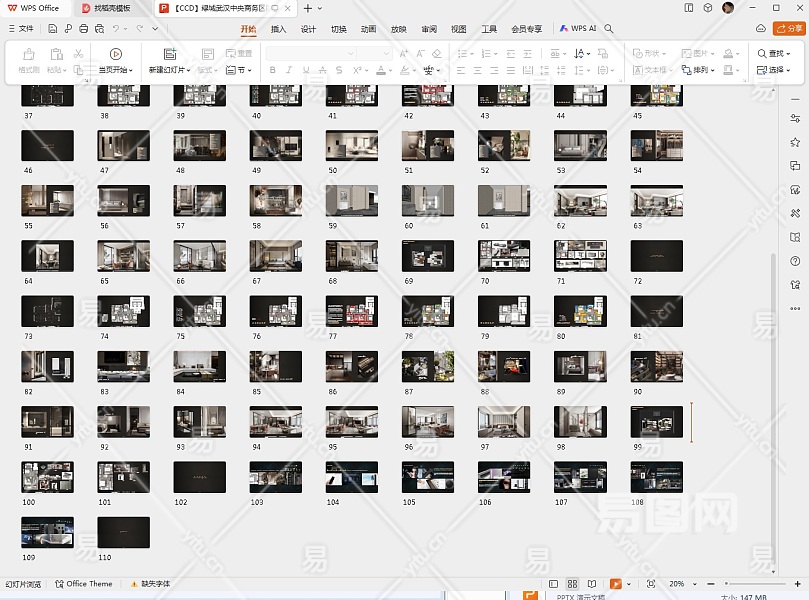Screen dimensions: 809x600
Task: Open the 插入 ribbon tab
Action: (x=278, y=29)
